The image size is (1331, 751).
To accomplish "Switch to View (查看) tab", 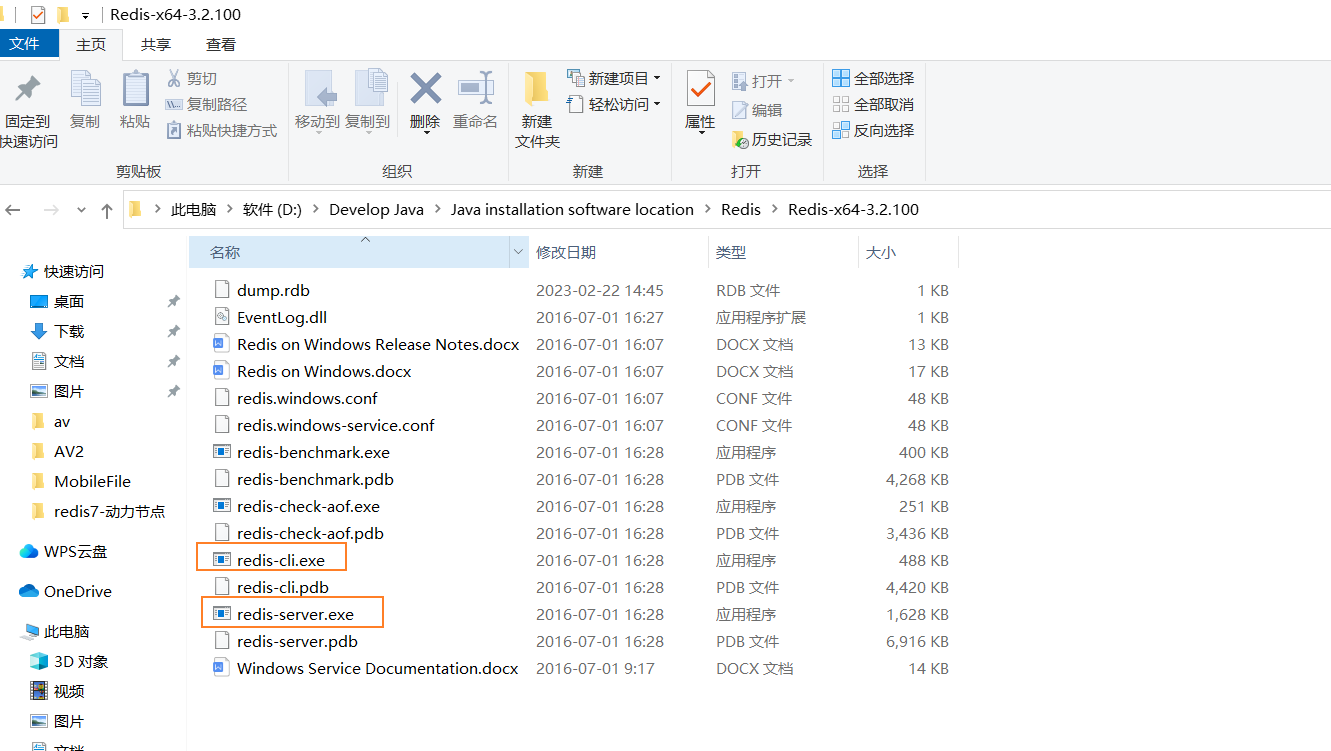I will tap(221, 44).
